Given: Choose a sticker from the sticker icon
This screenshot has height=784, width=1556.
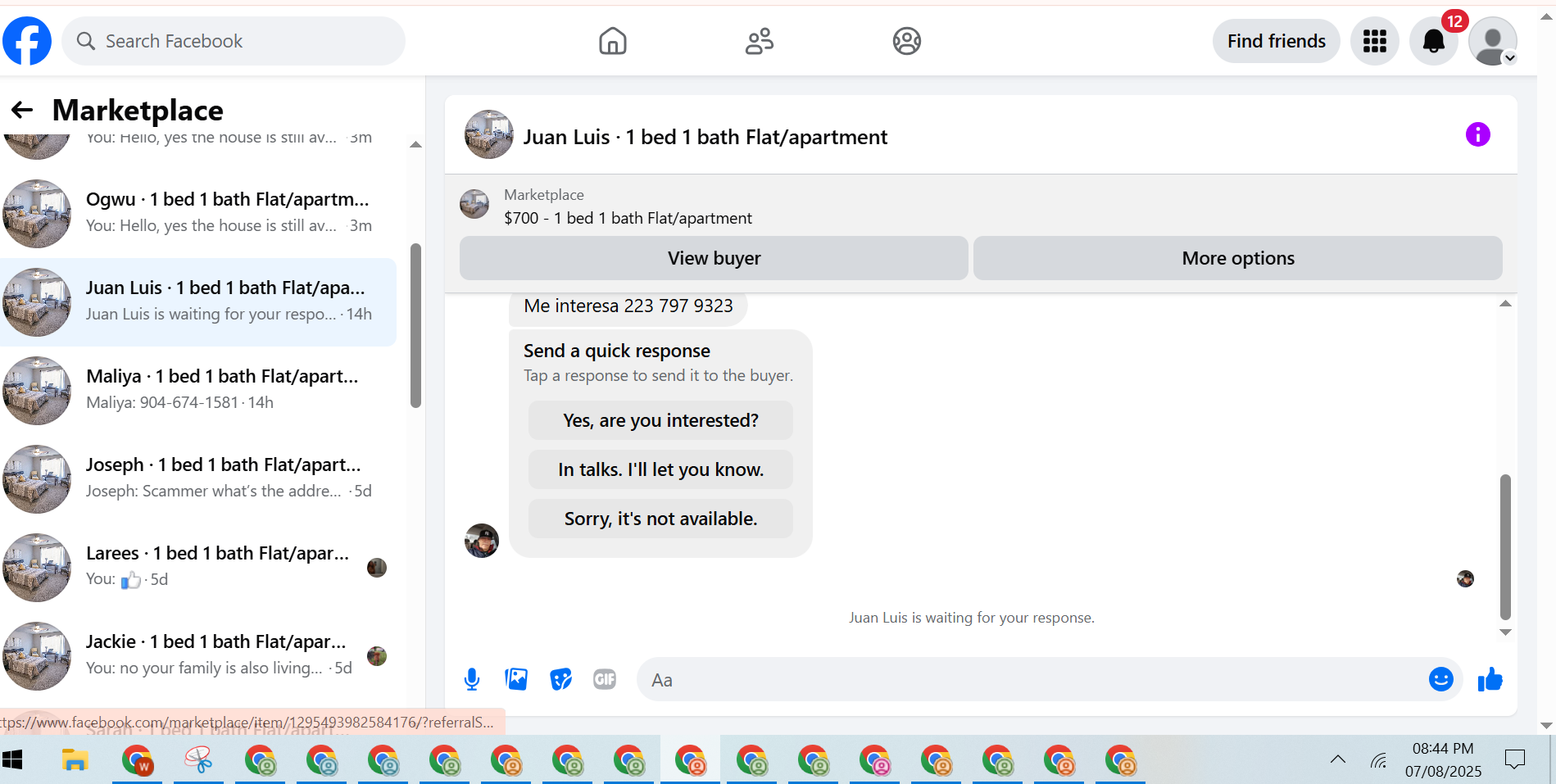Looking at the screenshot, I should tap(560, 679).
